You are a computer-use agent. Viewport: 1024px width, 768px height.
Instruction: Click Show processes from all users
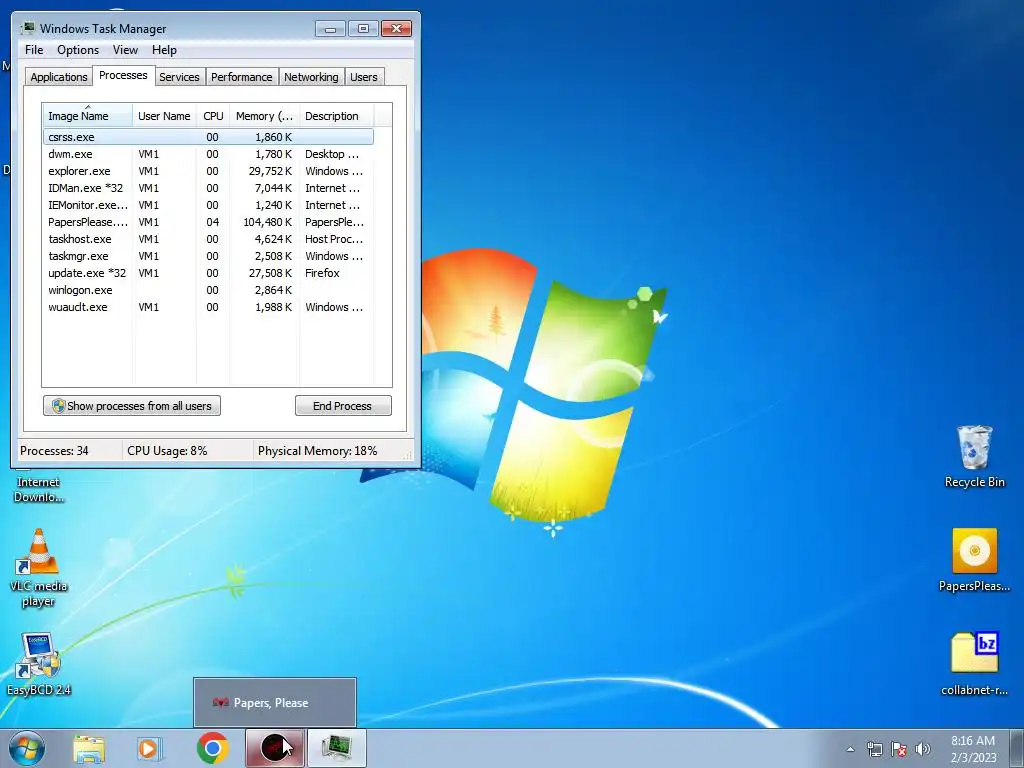[132, 406]
